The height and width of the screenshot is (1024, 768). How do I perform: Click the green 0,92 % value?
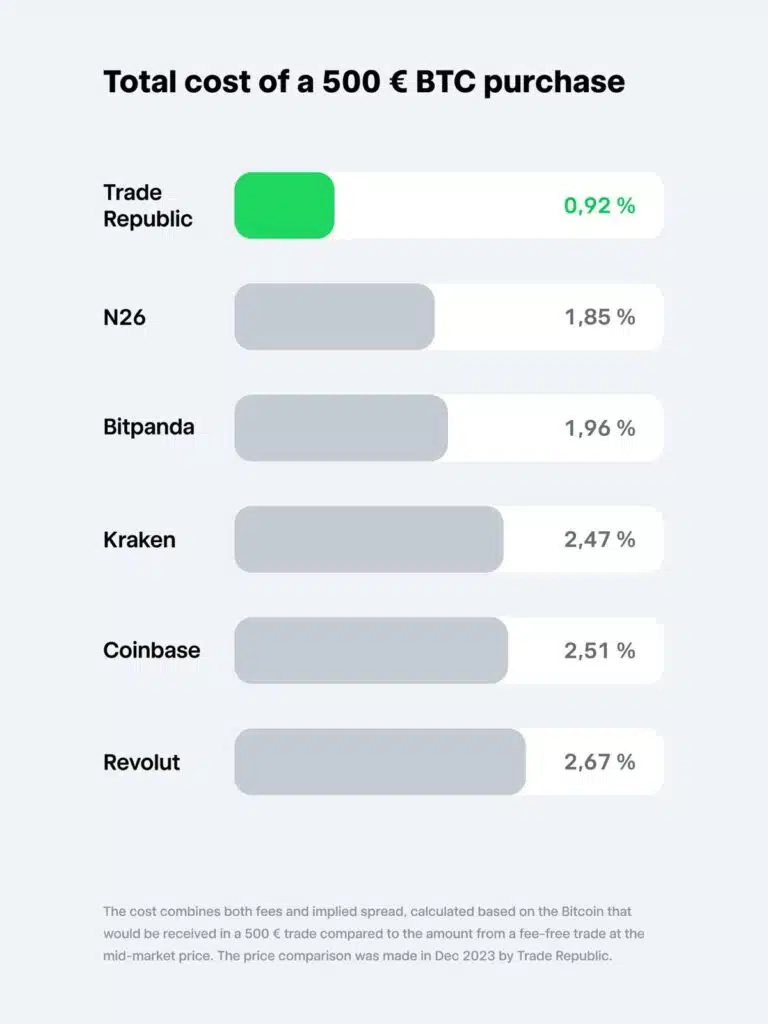599,206
